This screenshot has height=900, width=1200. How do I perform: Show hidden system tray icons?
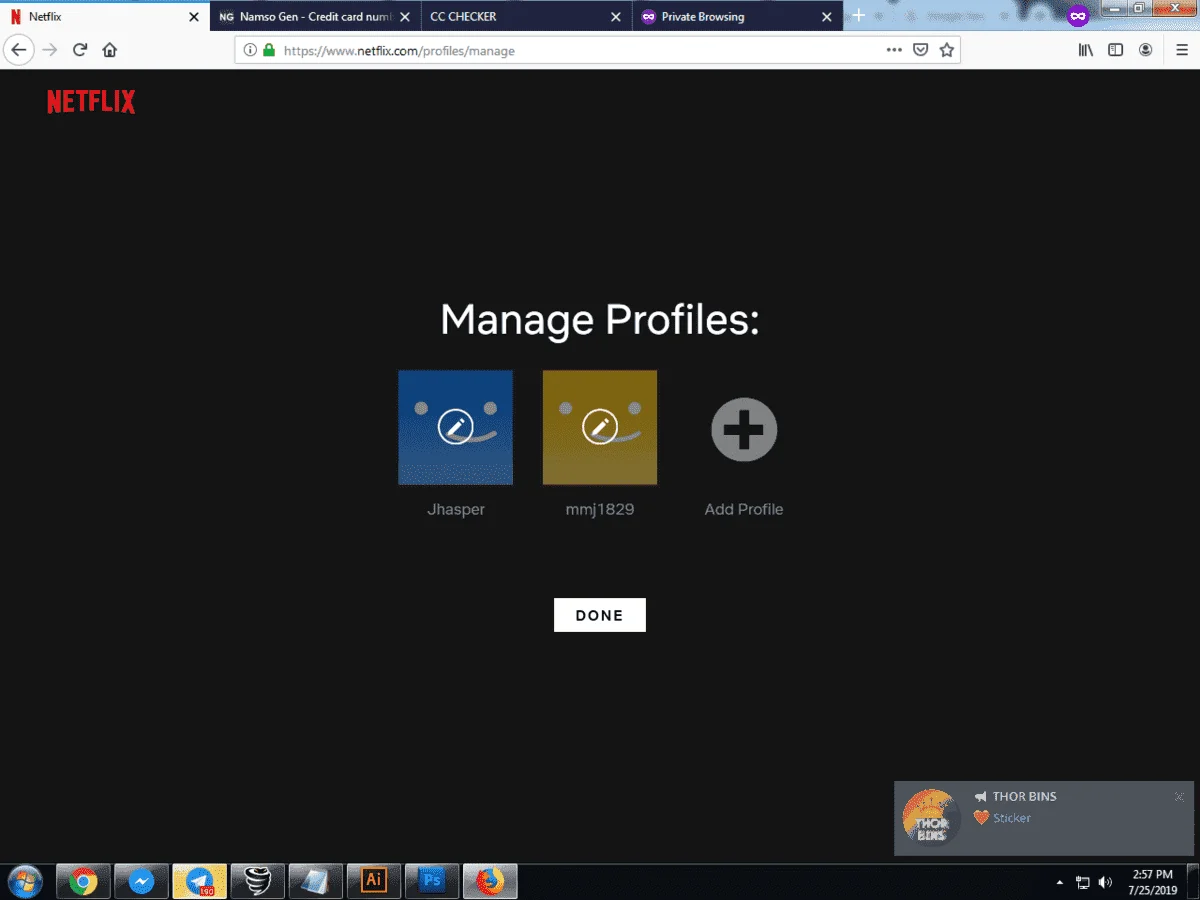coord(1060,883)
